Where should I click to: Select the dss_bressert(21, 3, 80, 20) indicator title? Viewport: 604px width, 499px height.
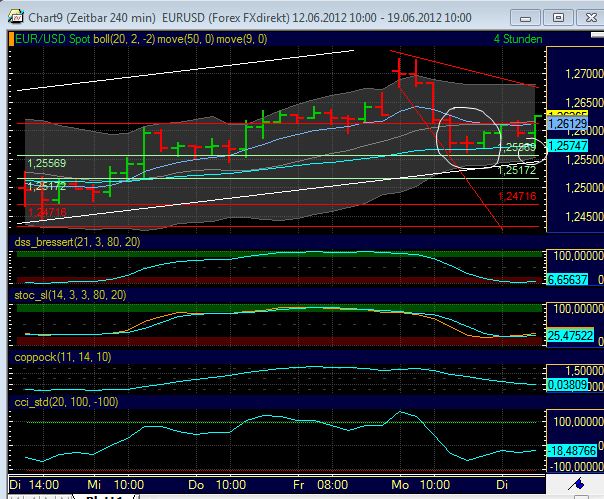(x=77, y=242)
